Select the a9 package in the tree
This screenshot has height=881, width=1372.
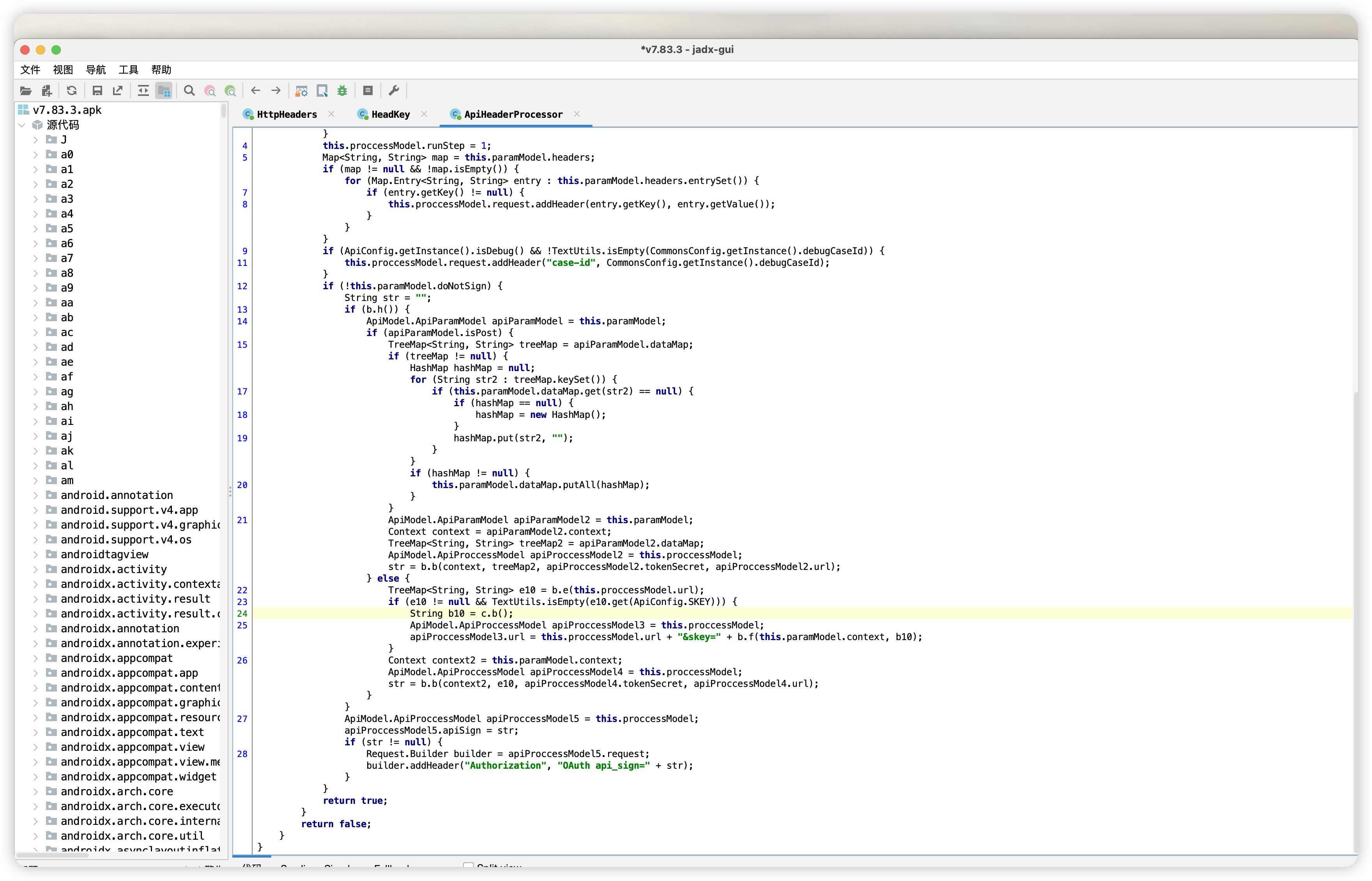pos(67,288)
